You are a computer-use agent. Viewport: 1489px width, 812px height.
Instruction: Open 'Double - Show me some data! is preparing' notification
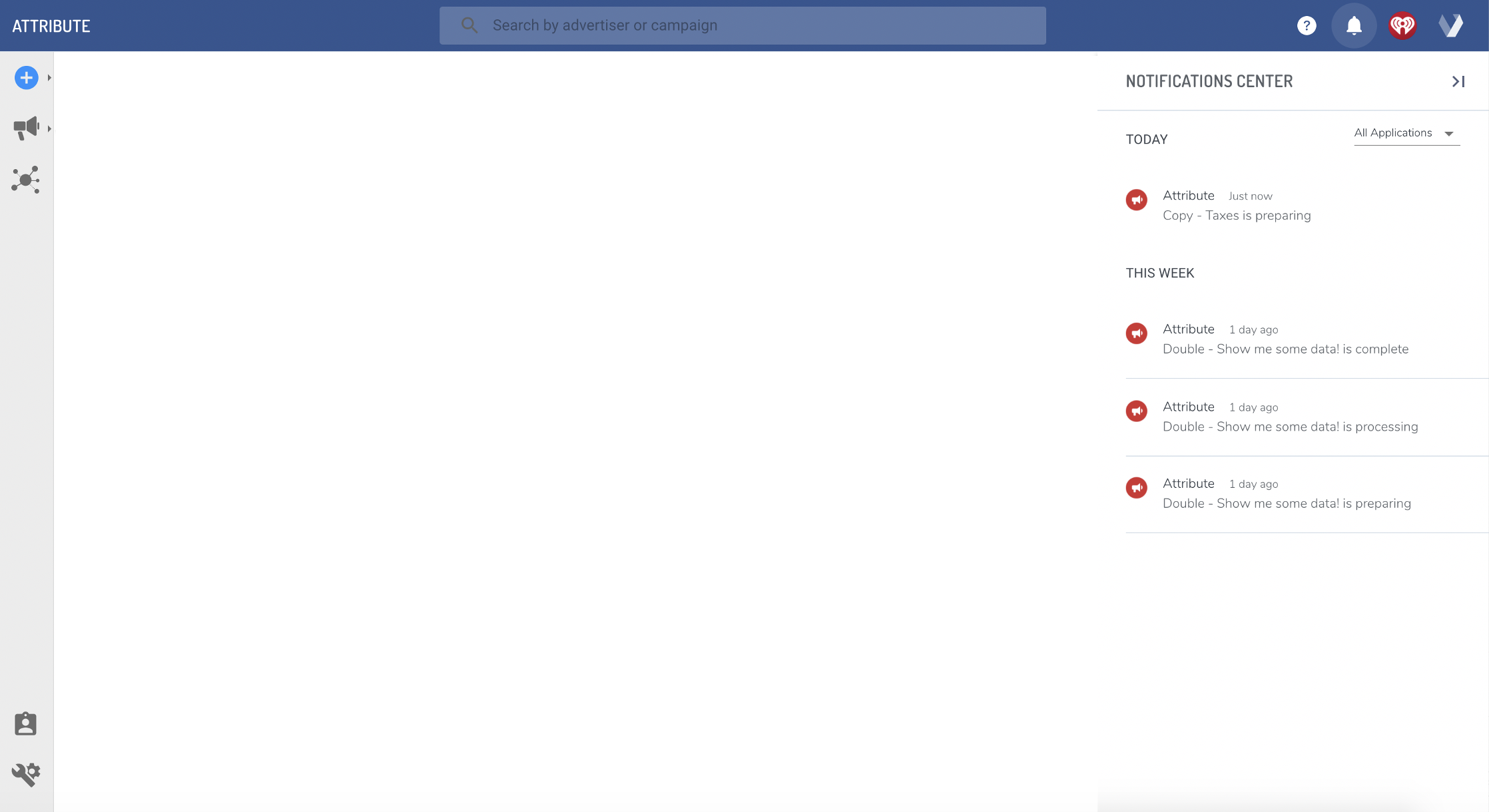point(1287,503)
